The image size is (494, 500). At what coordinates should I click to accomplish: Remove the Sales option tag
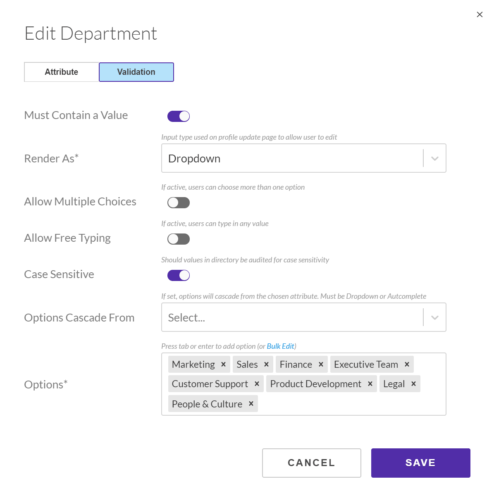click(x=266, y=364)
